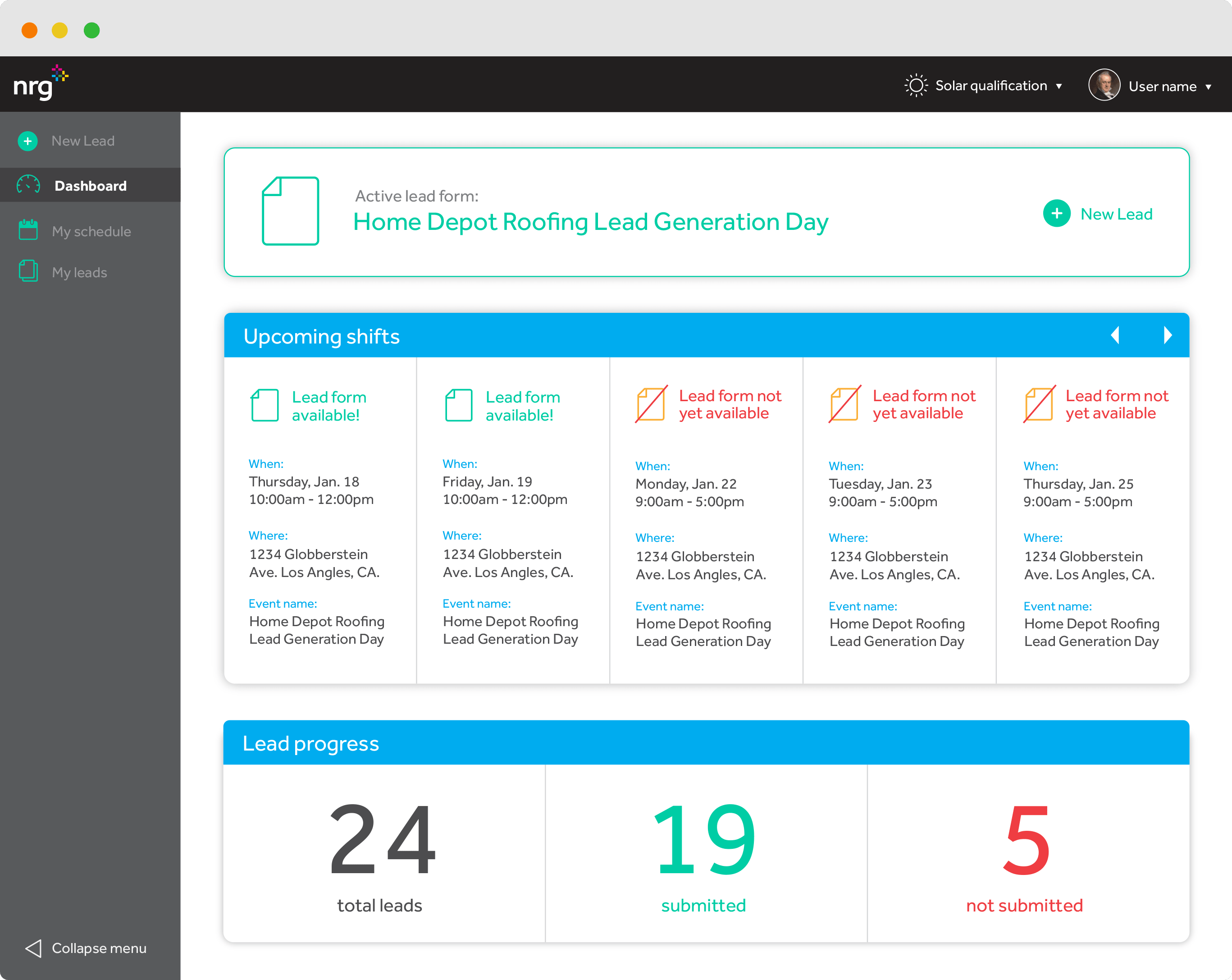Open available lead form for Thursday Jan. 18
This screenshot has width=1232, height=980.
click(x=329, y=406)
